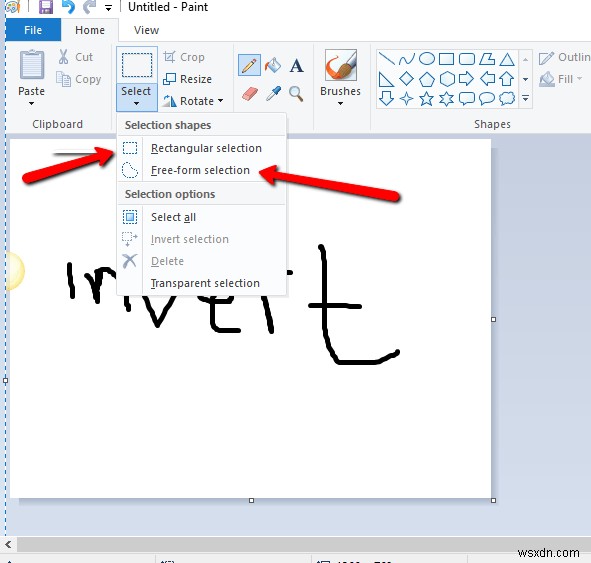
Task: Choose the Four-point star shape
Action: tap(407, 99)
